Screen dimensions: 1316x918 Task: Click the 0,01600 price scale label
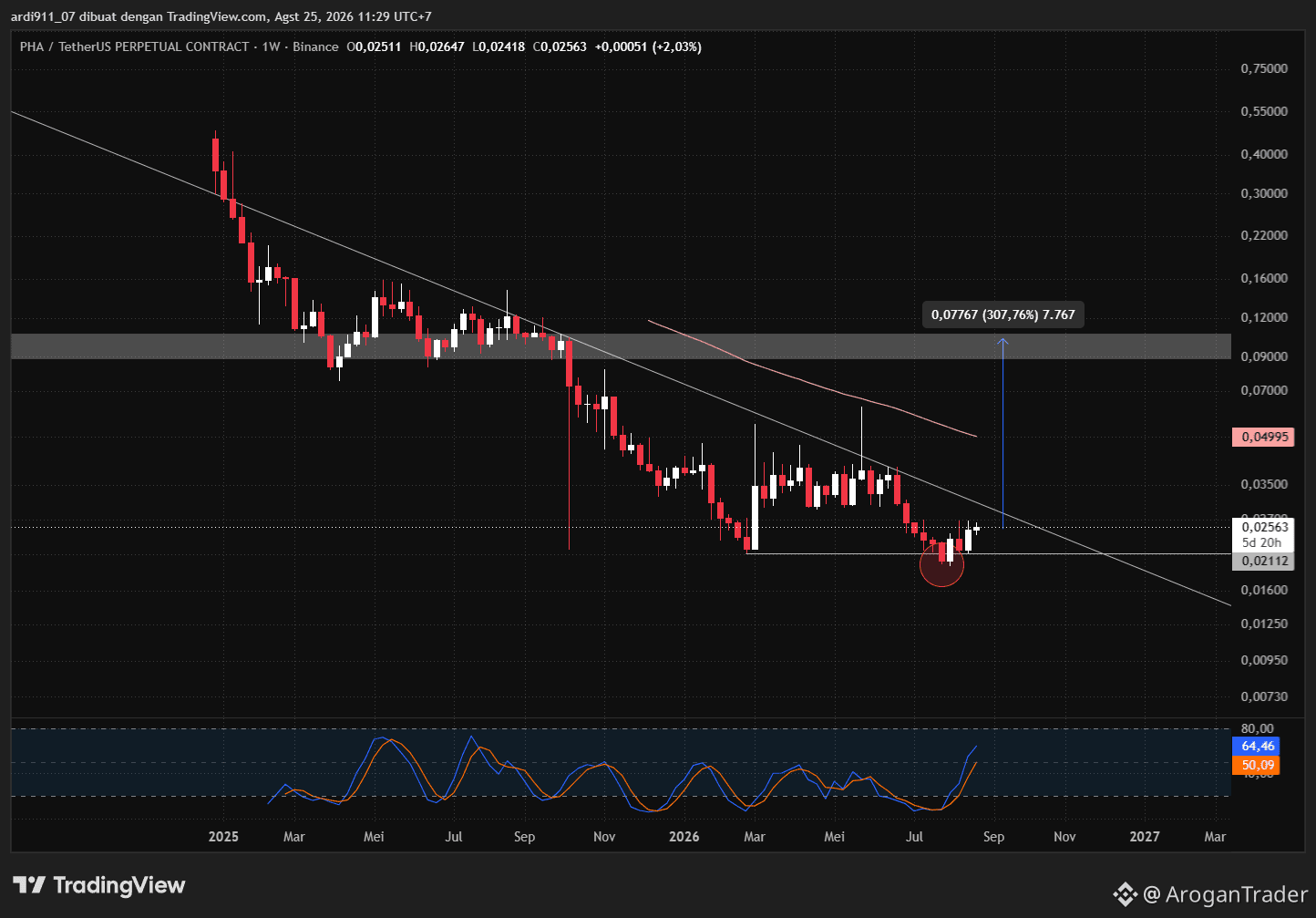pos(1264,590)
